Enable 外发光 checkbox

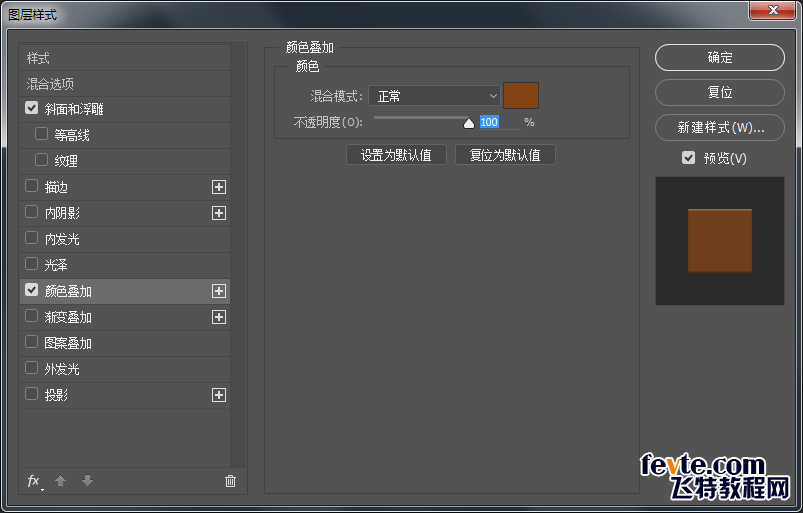click(x=31, y=368)
